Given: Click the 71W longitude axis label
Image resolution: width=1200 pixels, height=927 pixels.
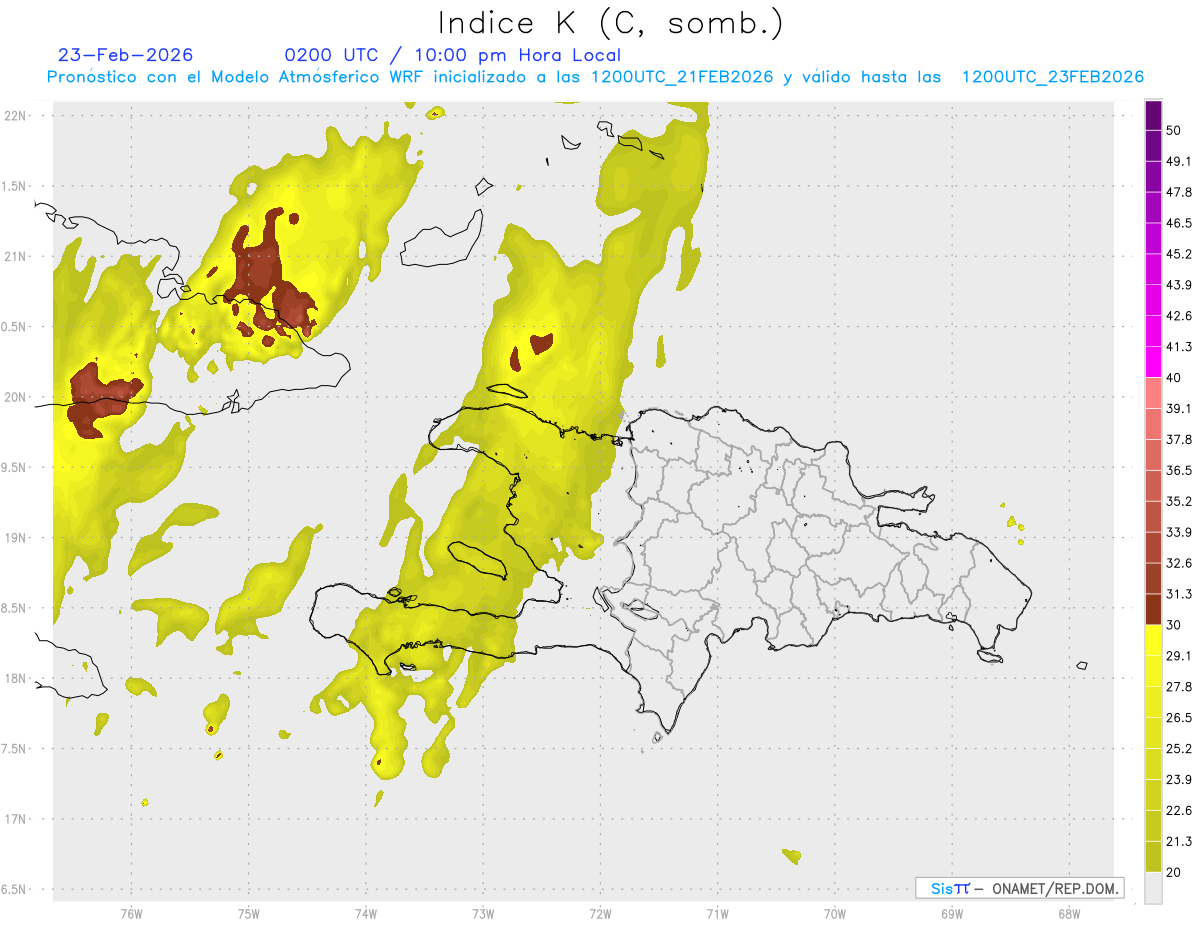Looking at the screenshot, I should tap(717, 913).
